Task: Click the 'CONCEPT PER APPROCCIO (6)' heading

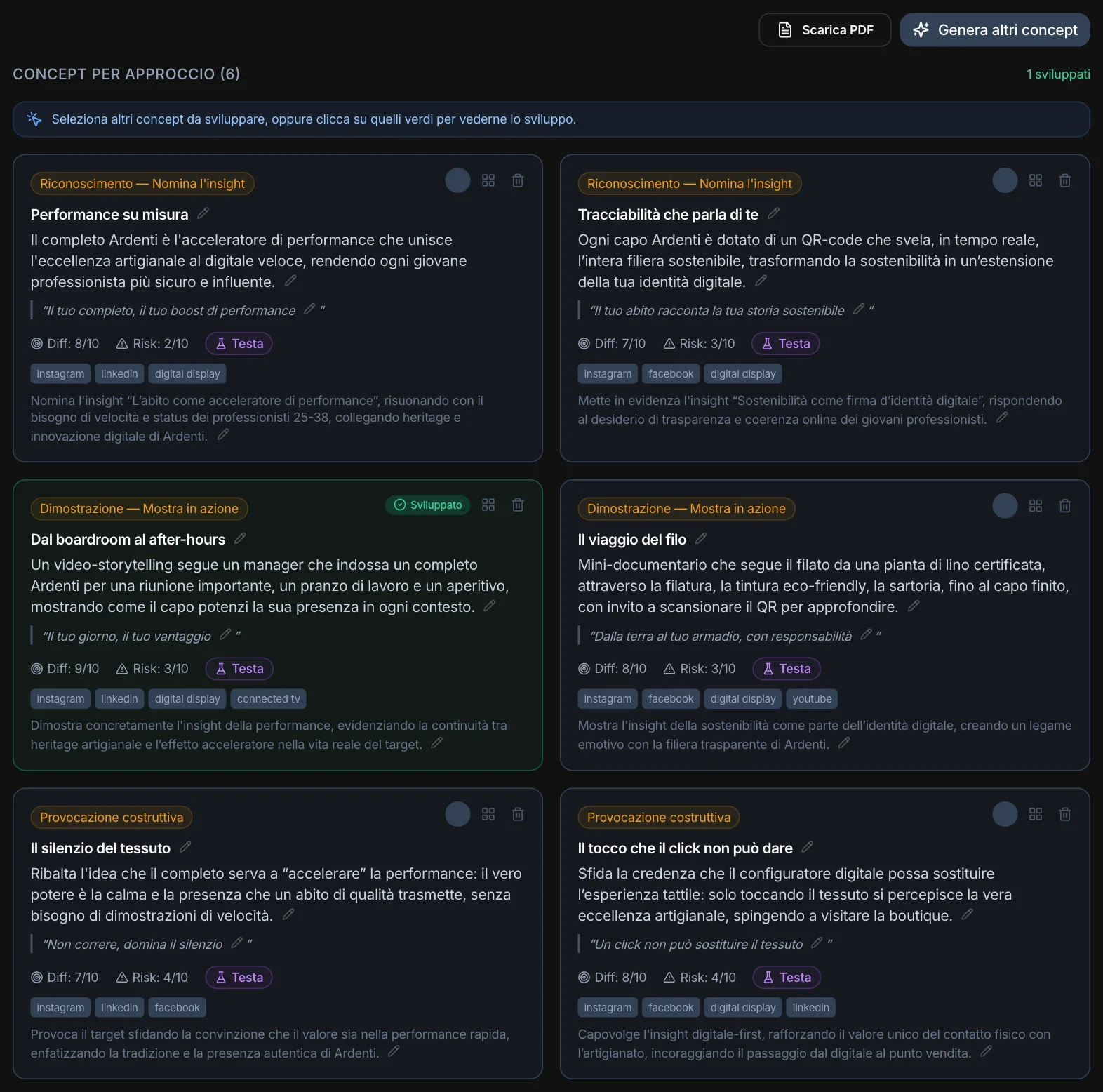Action: pos(126,74)
